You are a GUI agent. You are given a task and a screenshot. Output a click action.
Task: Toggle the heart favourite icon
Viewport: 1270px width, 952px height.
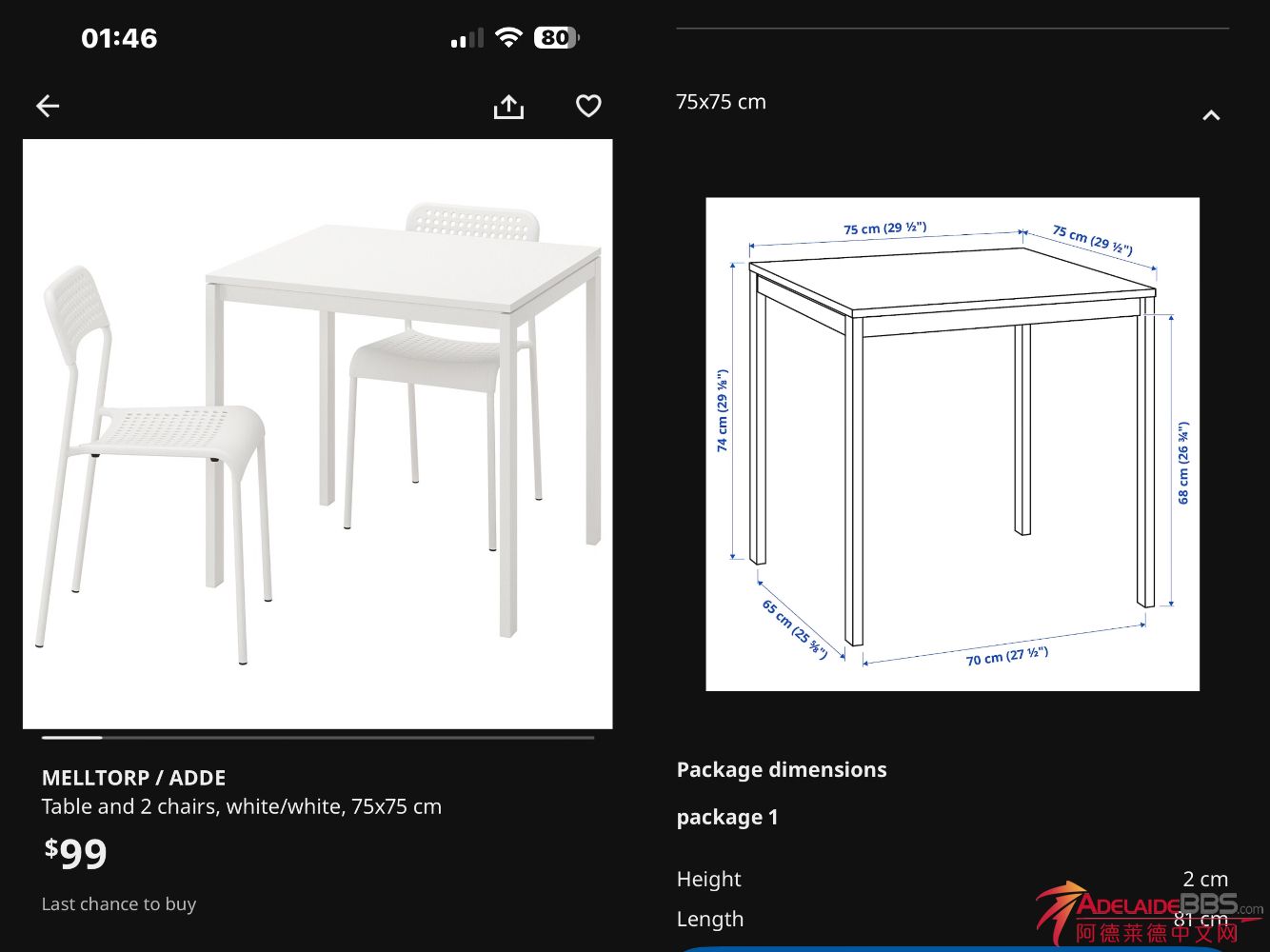point(588,106)
